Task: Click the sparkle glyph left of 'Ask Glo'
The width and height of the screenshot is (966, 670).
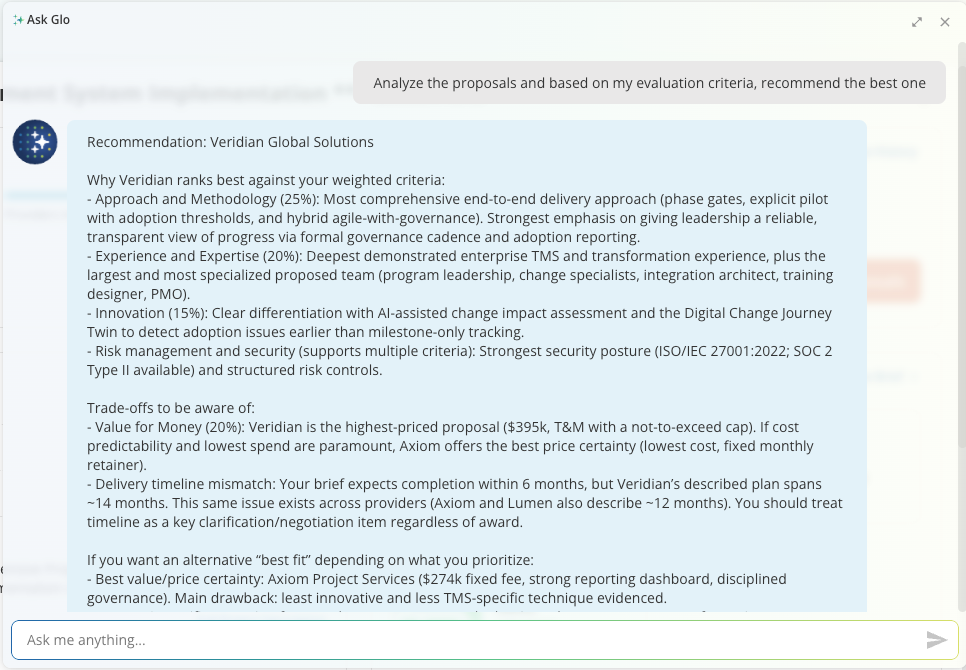Action: tap(20, 18)
